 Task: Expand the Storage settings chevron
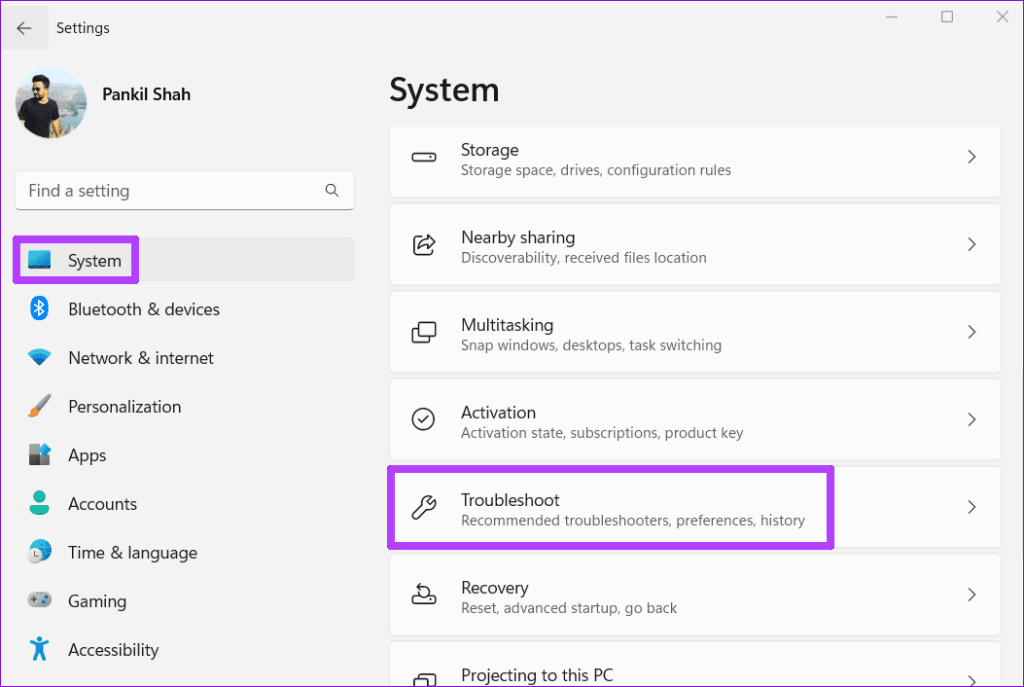(971, 157)
